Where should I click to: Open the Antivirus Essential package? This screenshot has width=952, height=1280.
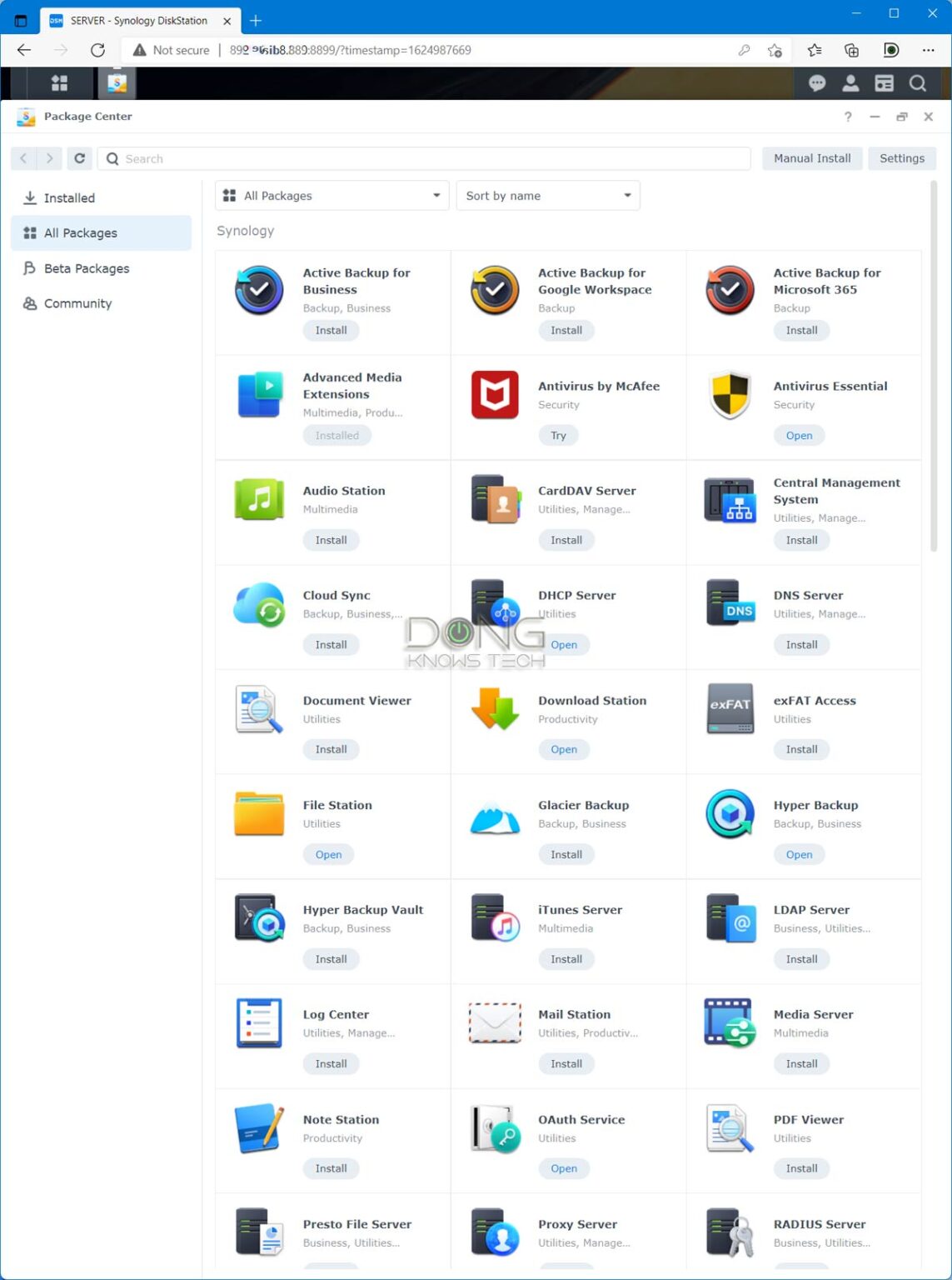pos(799,435)
